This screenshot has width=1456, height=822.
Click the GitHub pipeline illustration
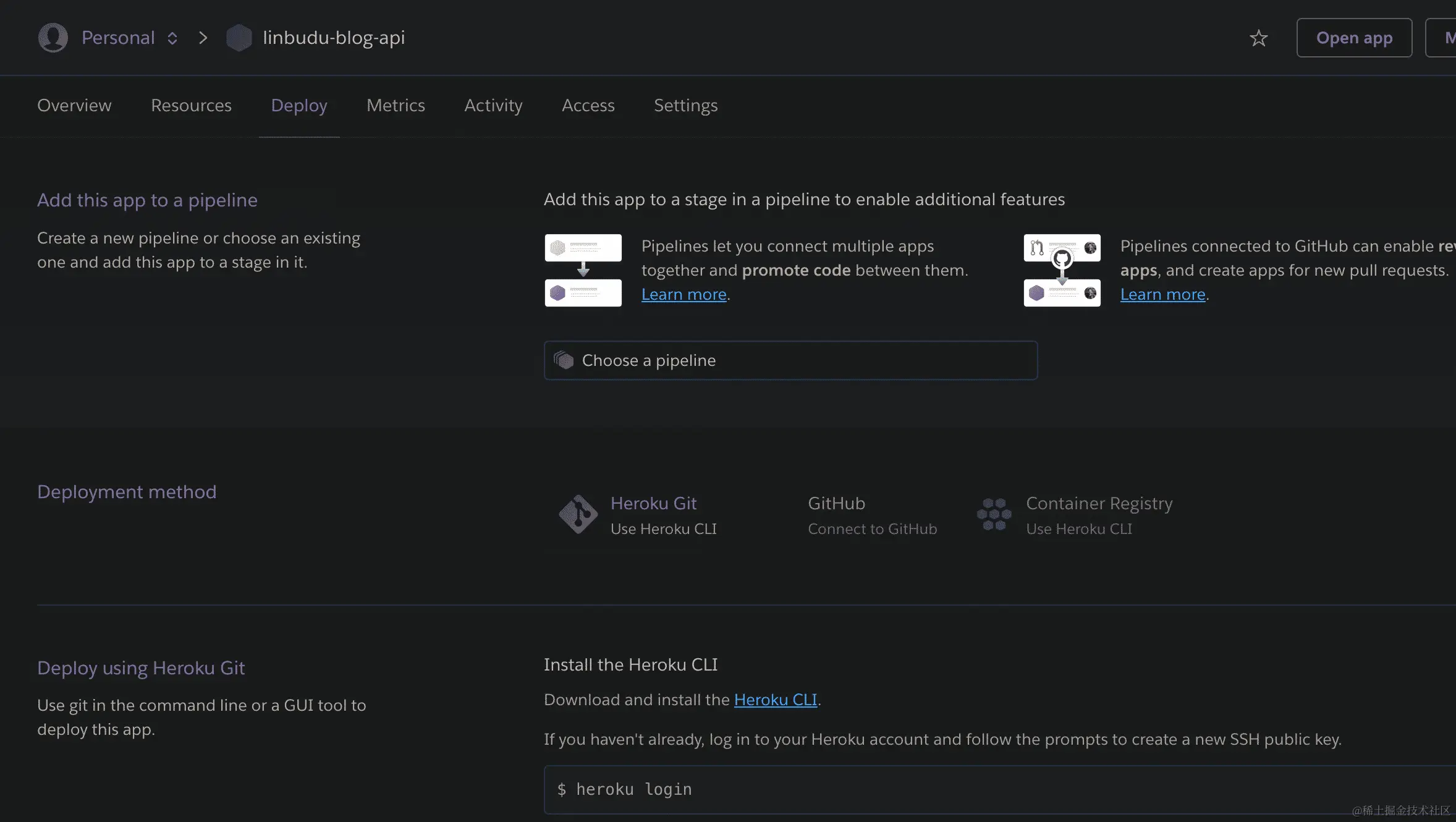(x=1062, y=270)
